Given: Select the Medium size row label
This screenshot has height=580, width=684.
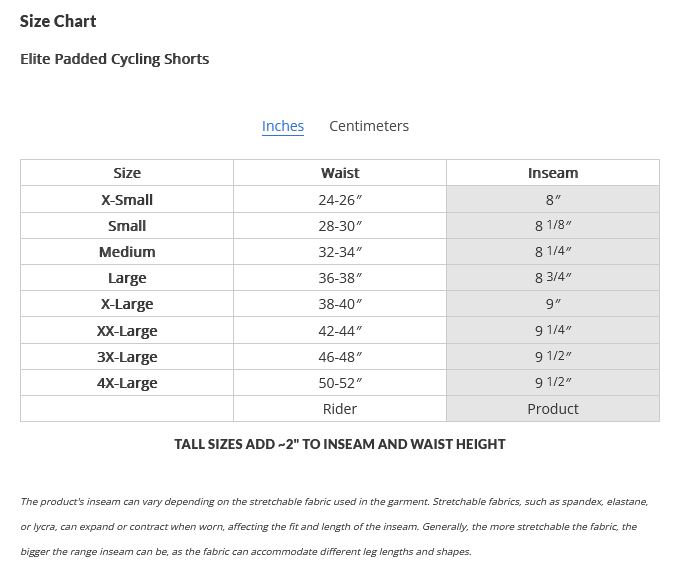Looking at the screenshot, I should click(127, 252).
